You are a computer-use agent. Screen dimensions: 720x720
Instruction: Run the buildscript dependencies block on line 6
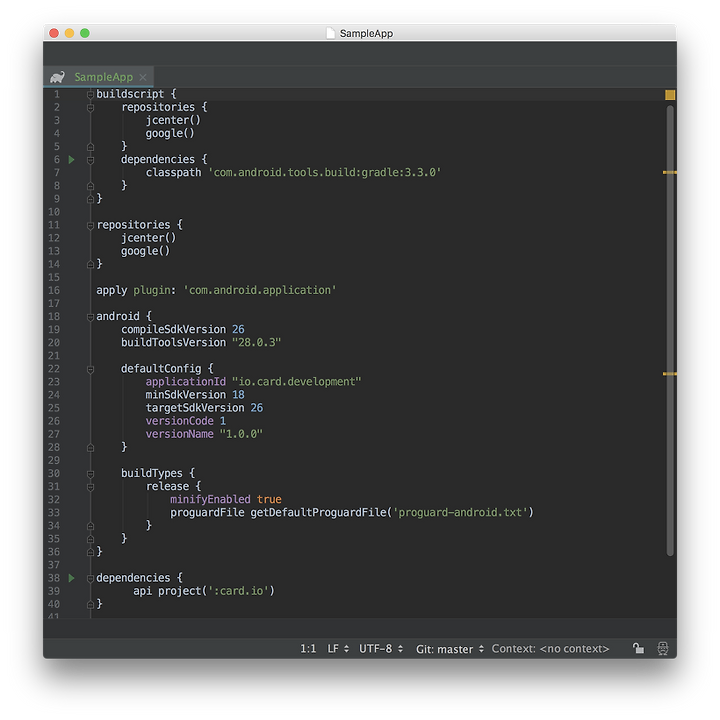click(x=72, y=160)
